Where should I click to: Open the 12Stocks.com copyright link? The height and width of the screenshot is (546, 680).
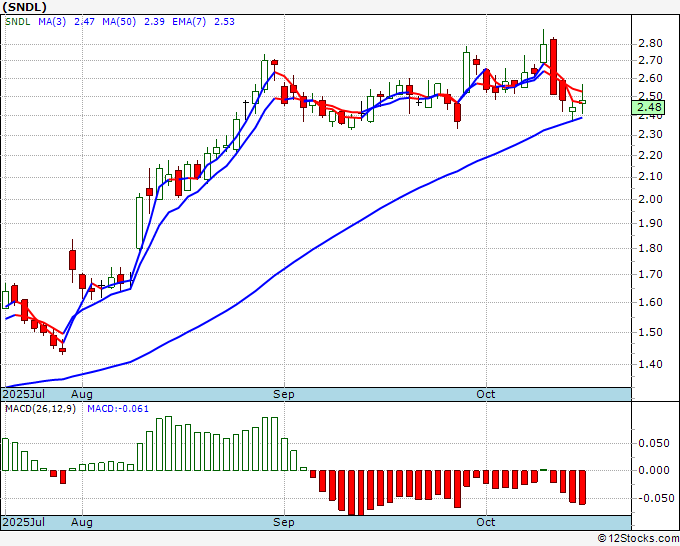638,538
